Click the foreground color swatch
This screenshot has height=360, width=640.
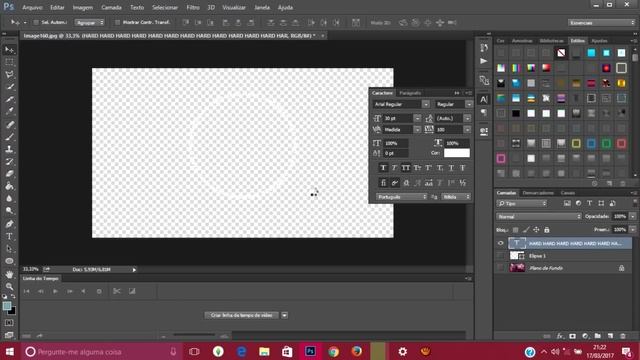(x=7, y=306)
